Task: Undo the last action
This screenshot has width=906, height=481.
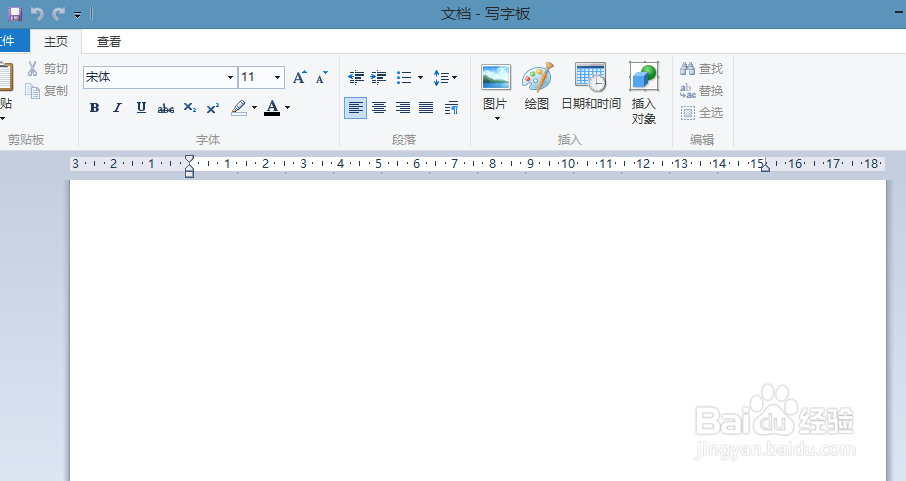Action: click(36, 13)
